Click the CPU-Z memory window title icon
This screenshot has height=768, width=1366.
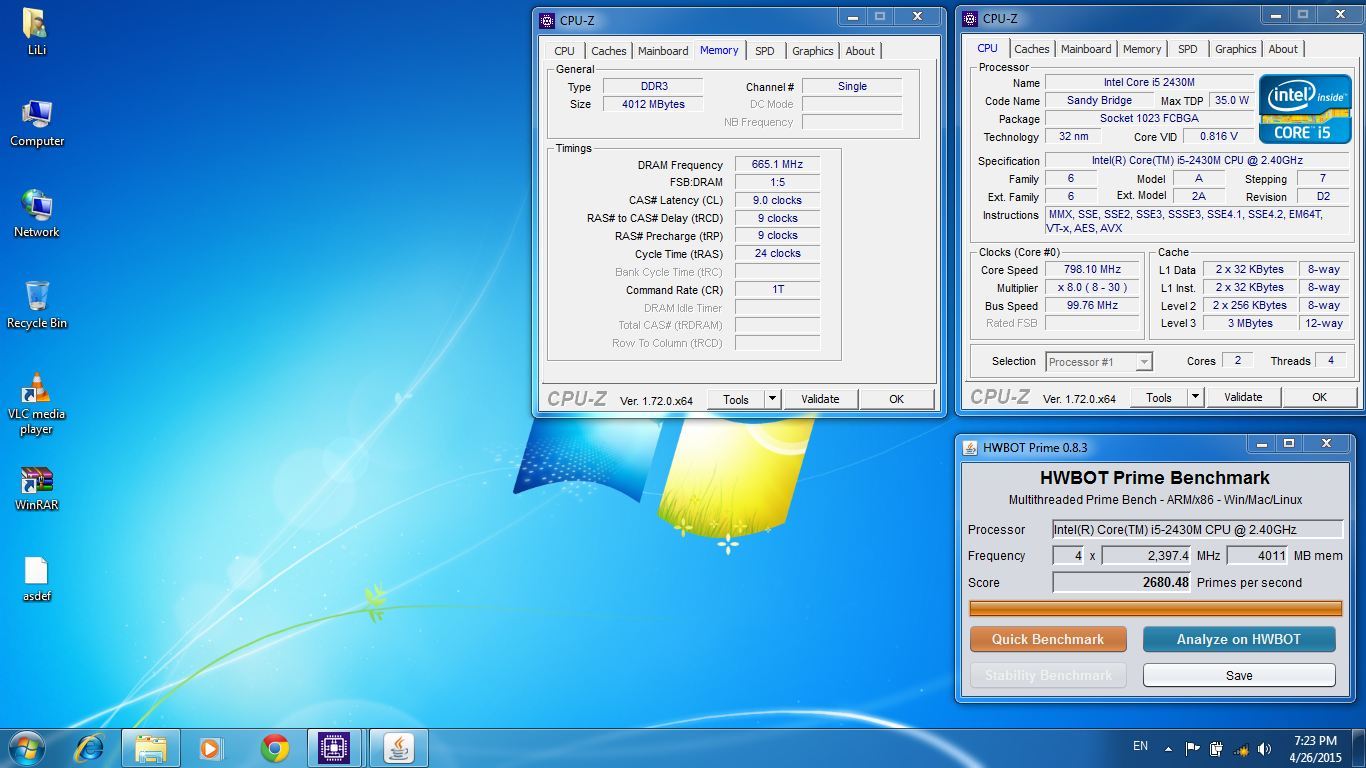(x=547, y=20)
